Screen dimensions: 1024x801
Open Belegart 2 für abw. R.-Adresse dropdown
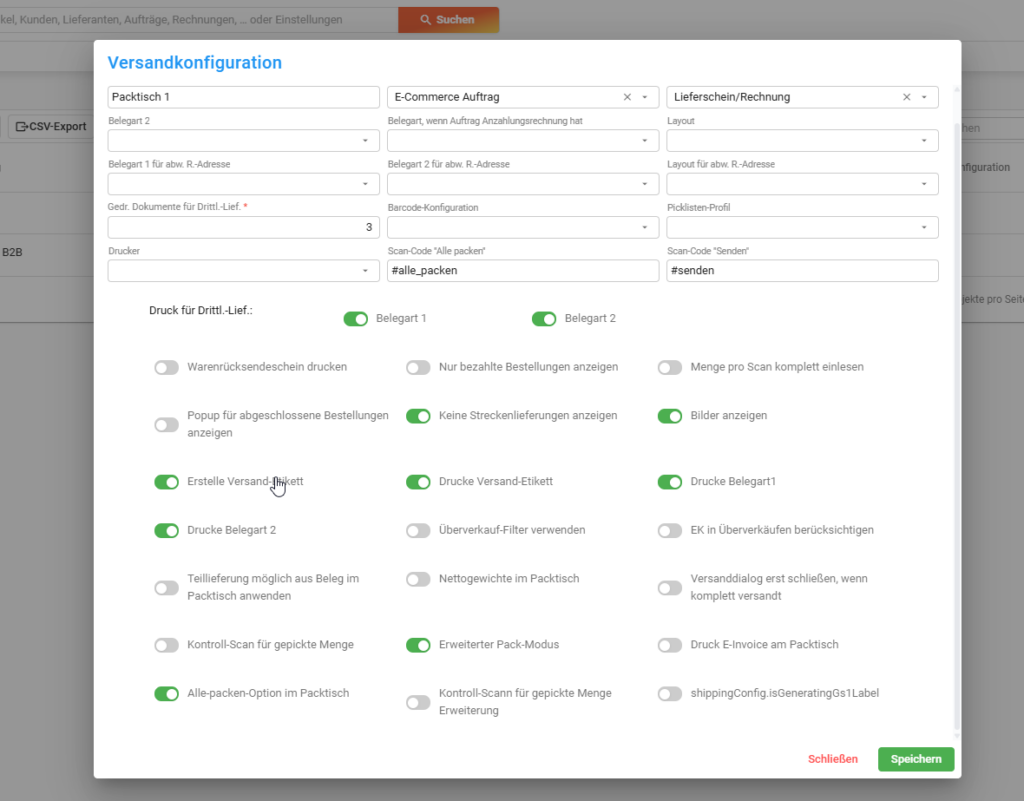click(523, 184)
